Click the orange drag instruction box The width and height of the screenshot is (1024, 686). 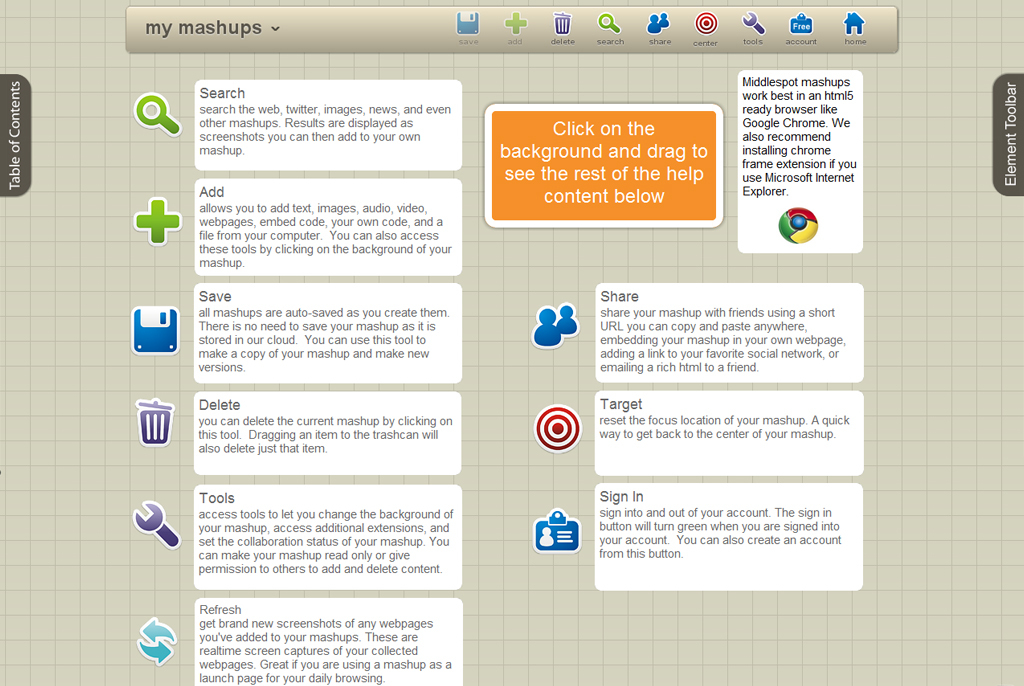604,164
